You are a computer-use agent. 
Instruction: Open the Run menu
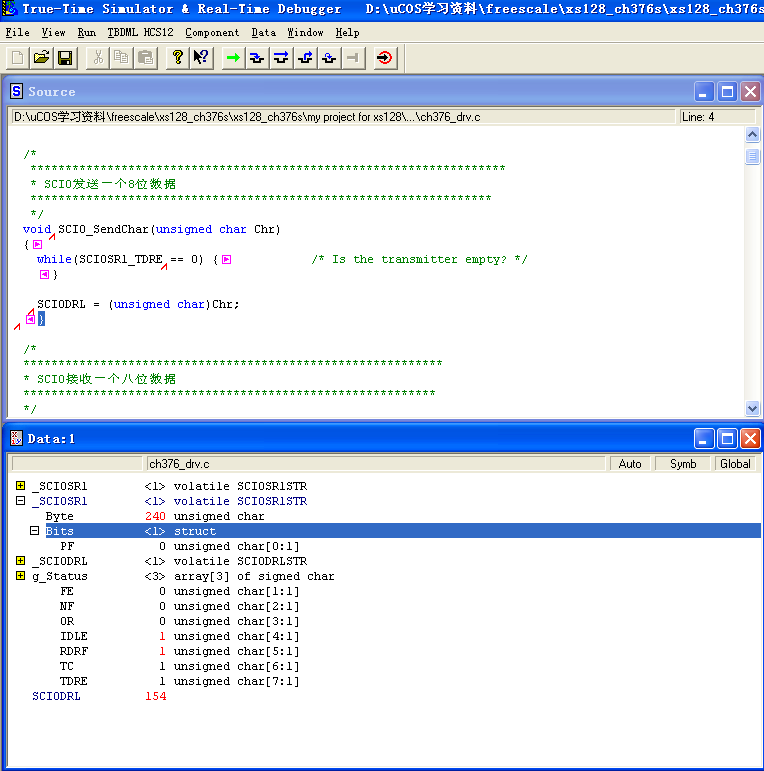coord(87,32)
